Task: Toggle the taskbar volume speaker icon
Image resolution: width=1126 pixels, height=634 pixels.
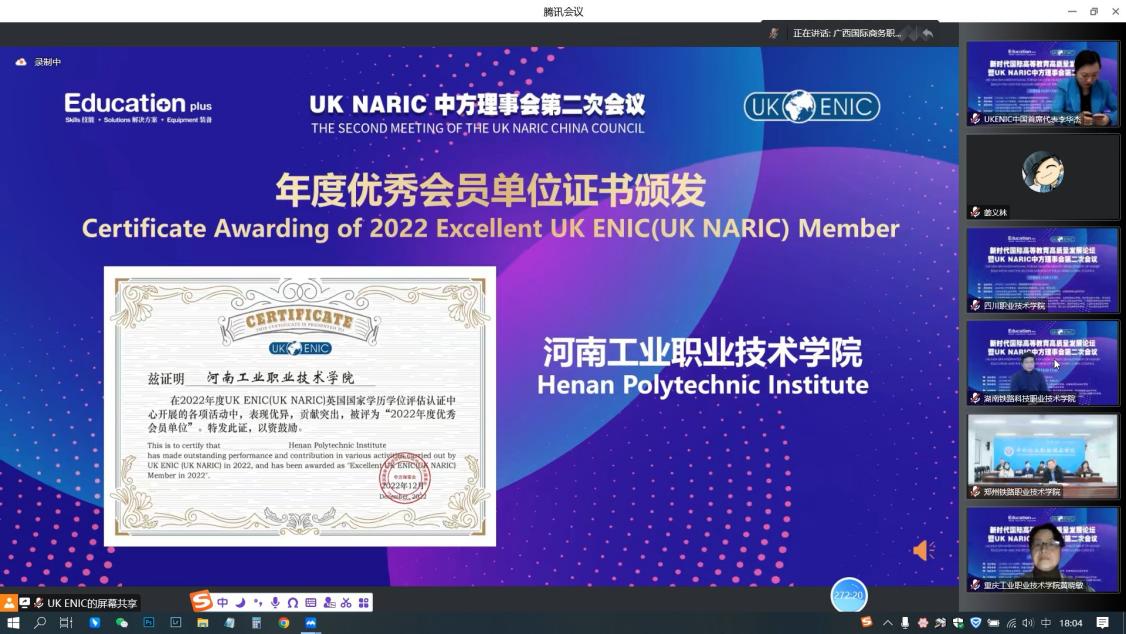Action: pyautogui.click(x=1028, y=623)
